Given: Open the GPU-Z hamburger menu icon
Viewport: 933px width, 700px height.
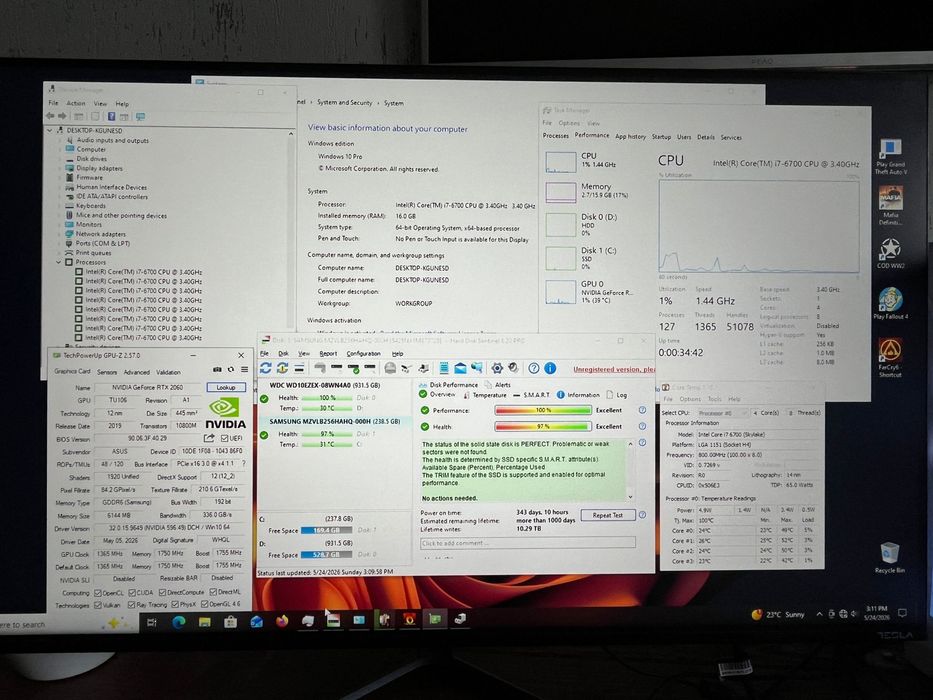Looking at the screenshot, I should coord(244,370).
